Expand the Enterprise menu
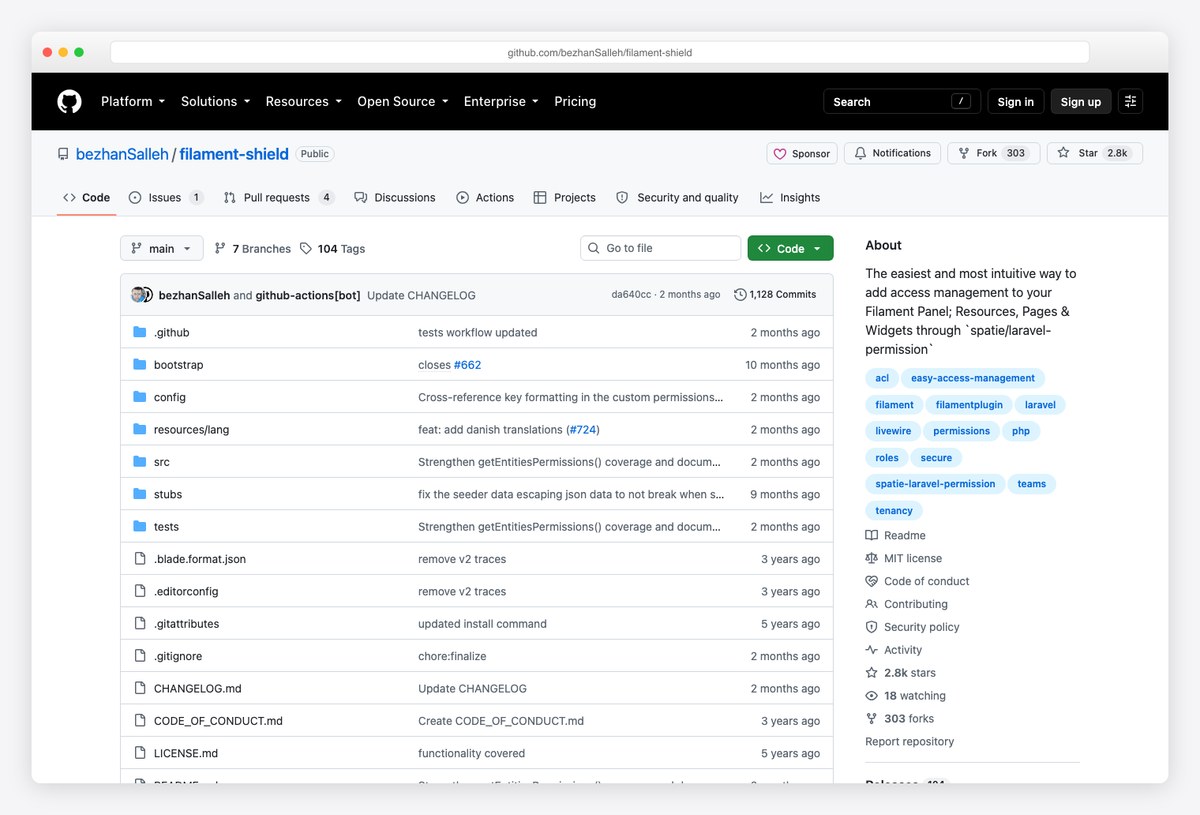The height and width of the screenshot is (815, 1200). coord(501,101)
